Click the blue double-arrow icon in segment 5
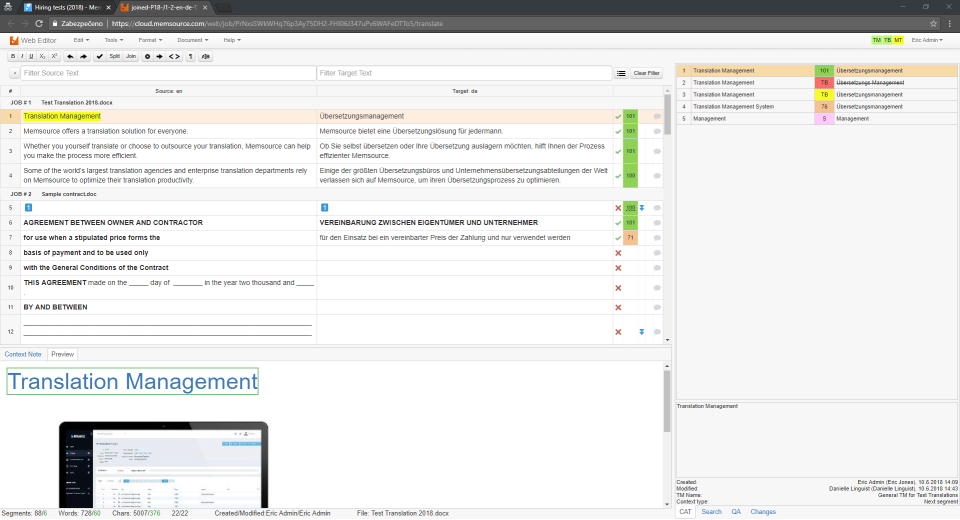Image resolution: width=960 pixels, height=520 pixels. 642,208
